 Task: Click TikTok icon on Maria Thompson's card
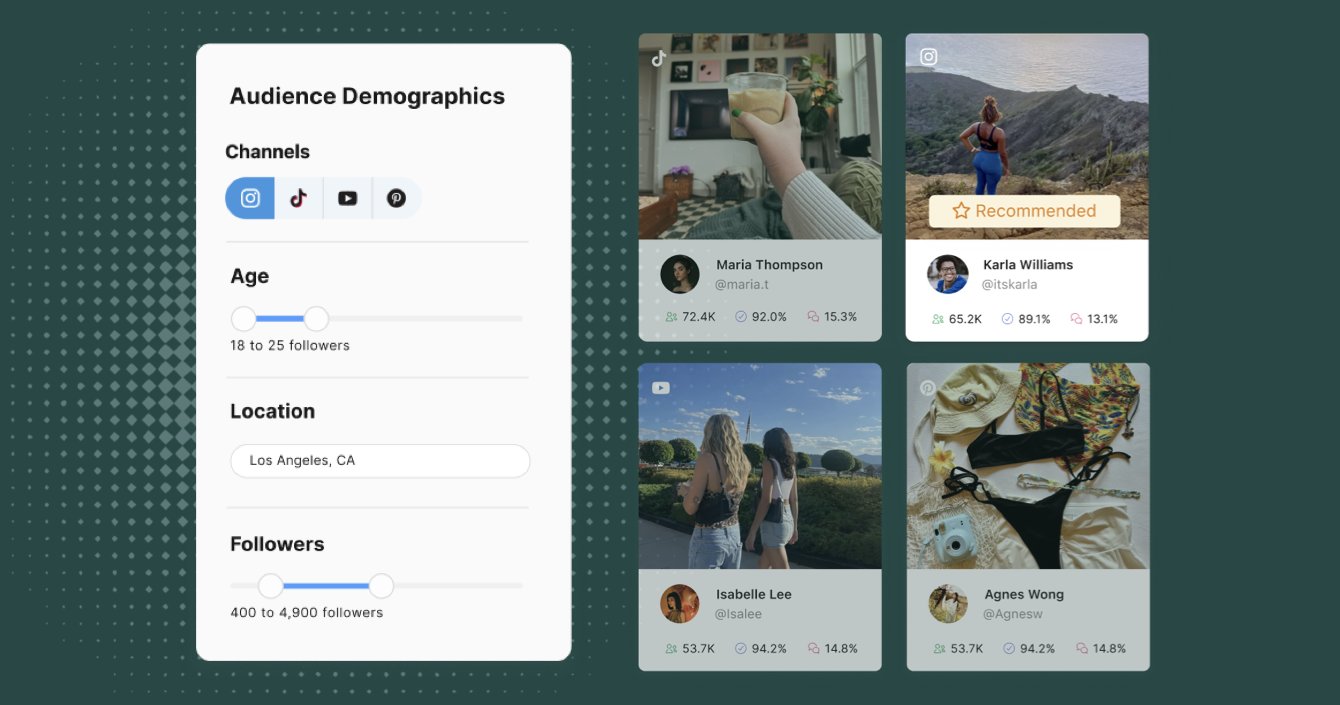click(x=659, y=58)
